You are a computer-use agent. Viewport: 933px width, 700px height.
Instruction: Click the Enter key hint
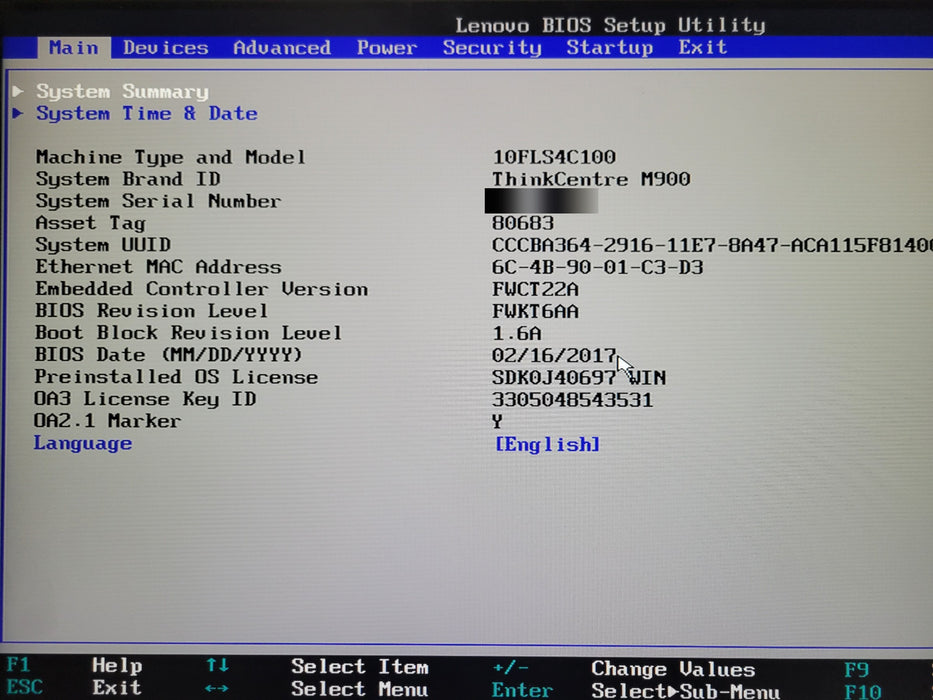pyautogui.click(x=522, y=690)
